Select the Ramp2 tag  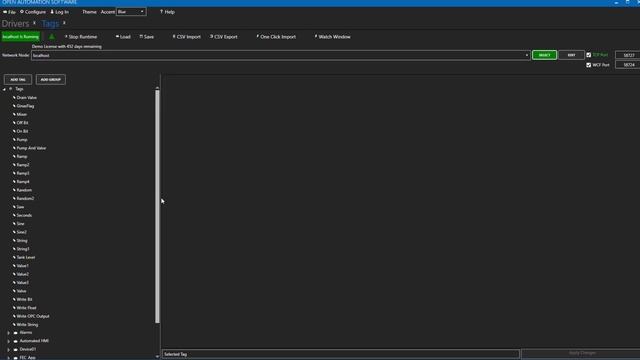(23, 165)
